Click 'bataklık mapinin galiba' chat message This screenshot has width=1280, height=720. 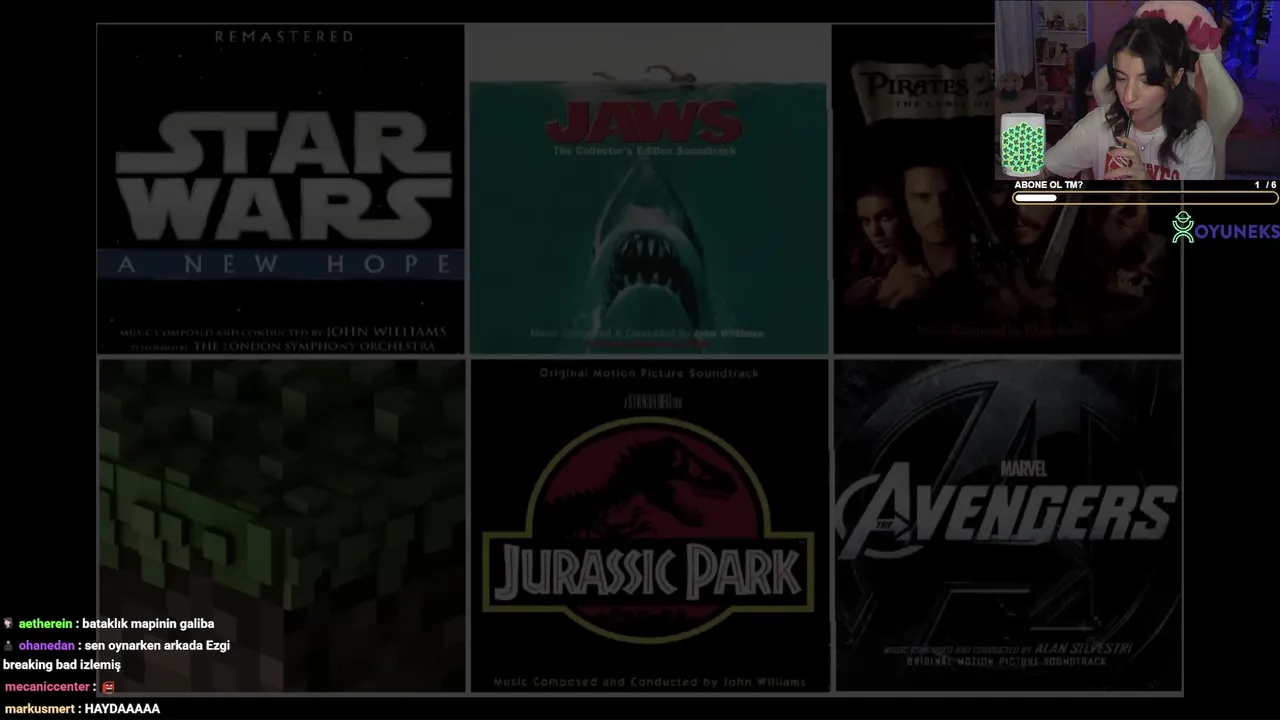click(148, 624)
